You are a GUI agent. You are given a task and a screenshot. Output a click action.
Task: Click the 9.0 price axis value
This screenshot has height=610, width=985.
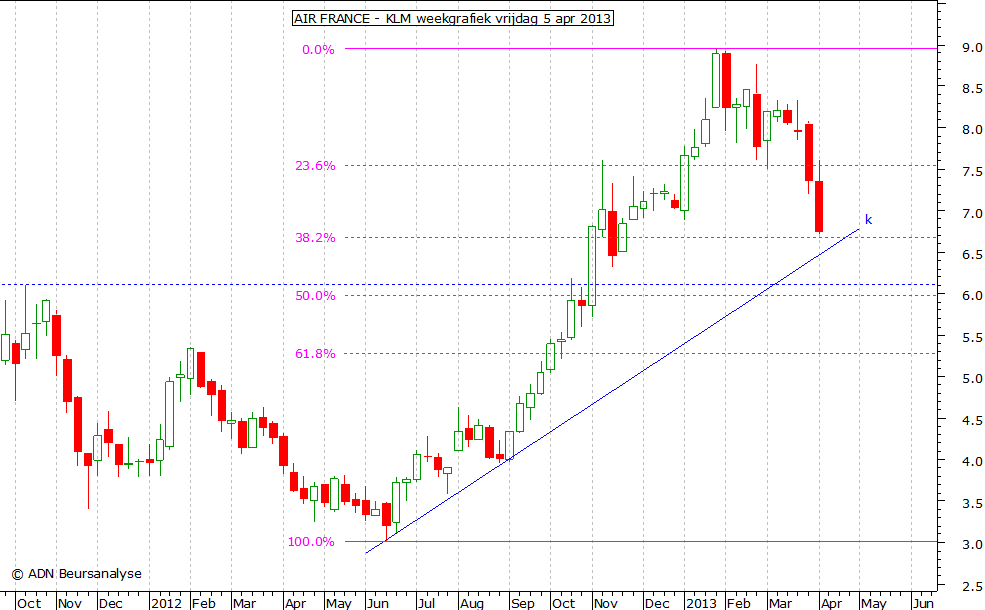click(x=972, y=48)
